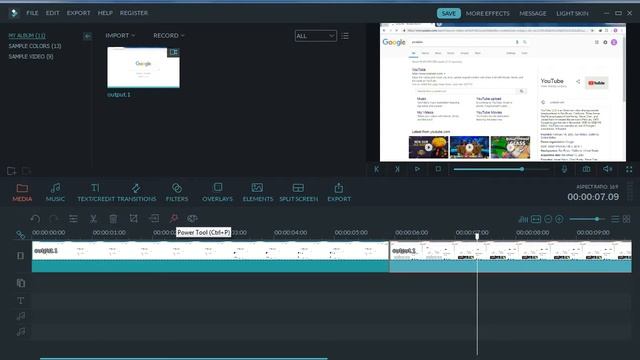Add a new folder in media library
This screenshot has width=640, height=360.
coord(11,171)
